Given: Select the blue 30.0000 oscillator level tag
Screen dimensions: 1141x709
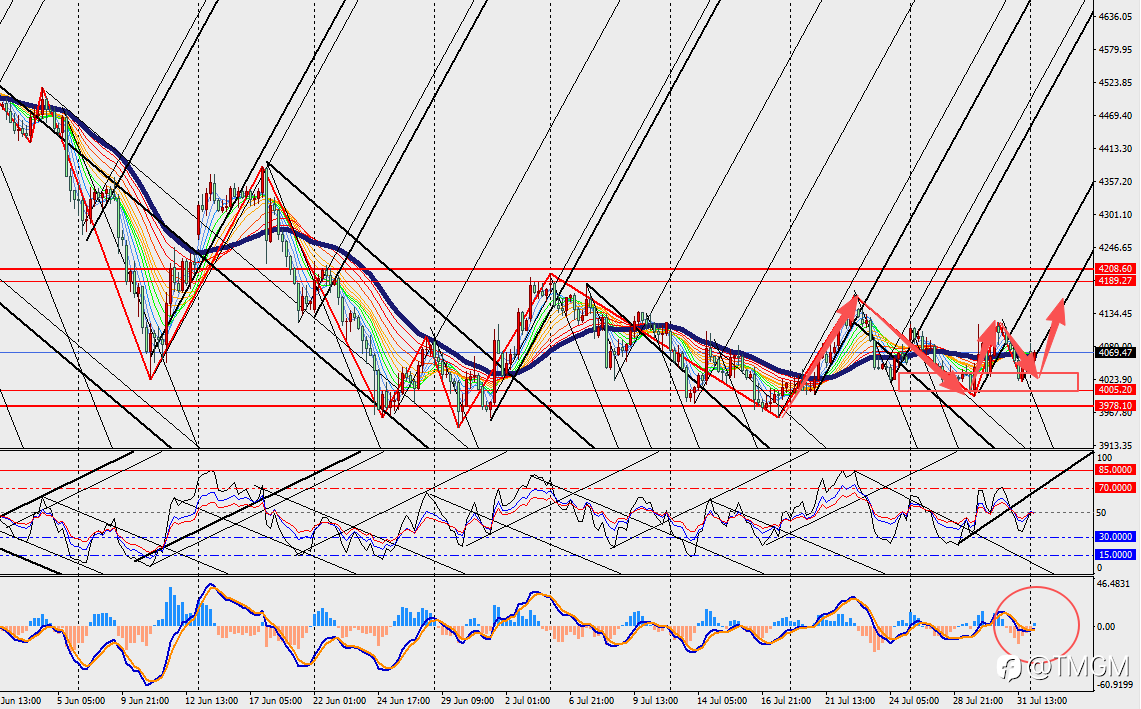Looking at the screenshot, I should click(1115, 536).
